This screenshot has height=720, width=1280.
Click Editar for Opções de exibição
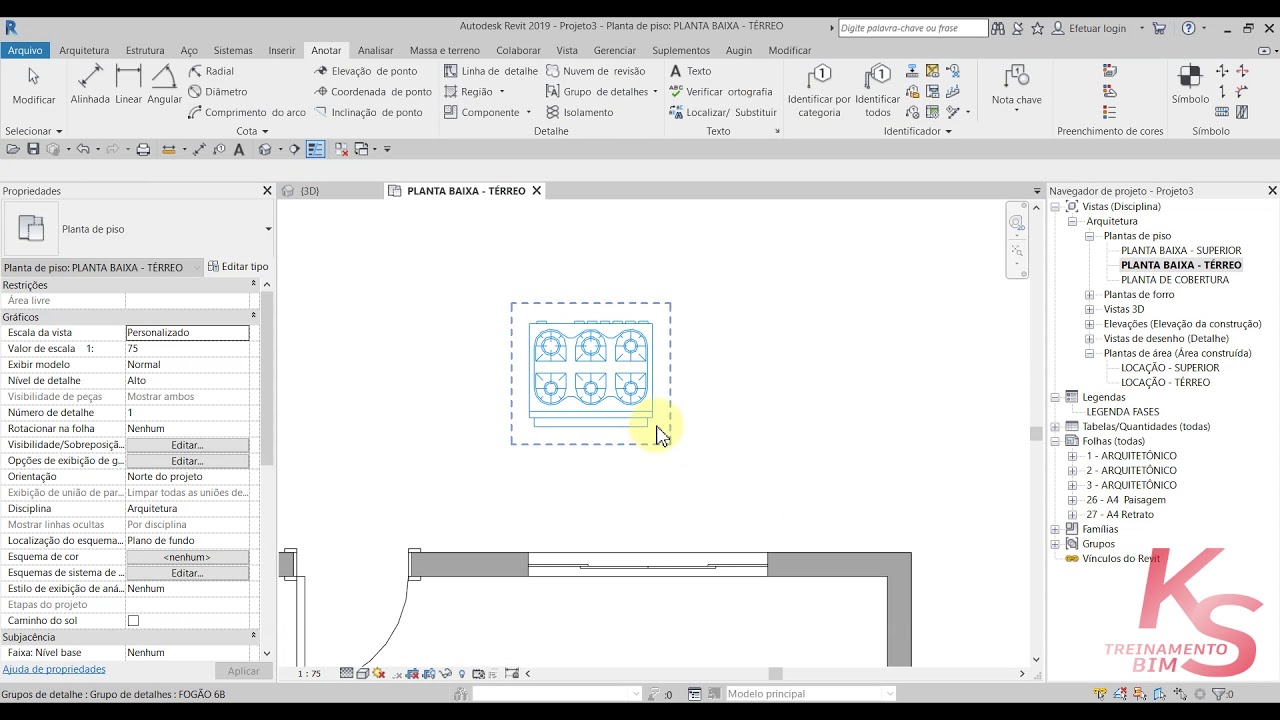tap(187, 461)
